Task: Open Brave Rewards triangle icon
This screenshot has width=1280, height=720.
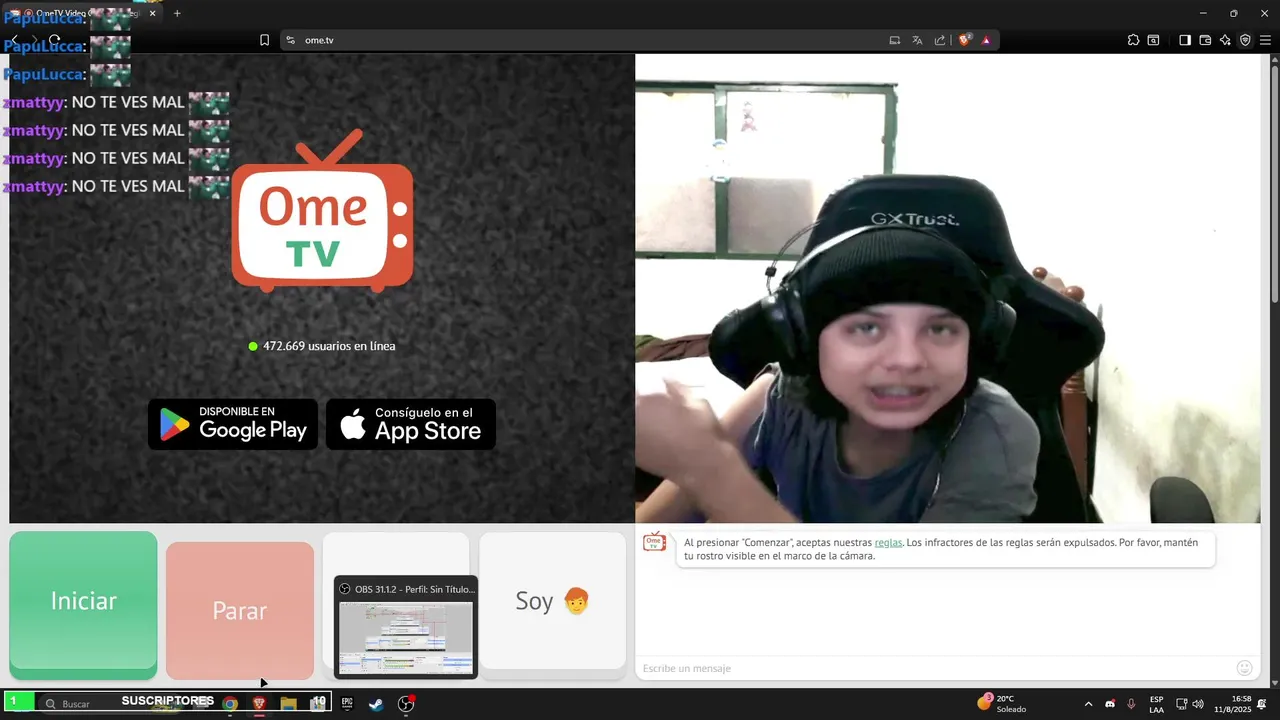Action: point(986,40)
